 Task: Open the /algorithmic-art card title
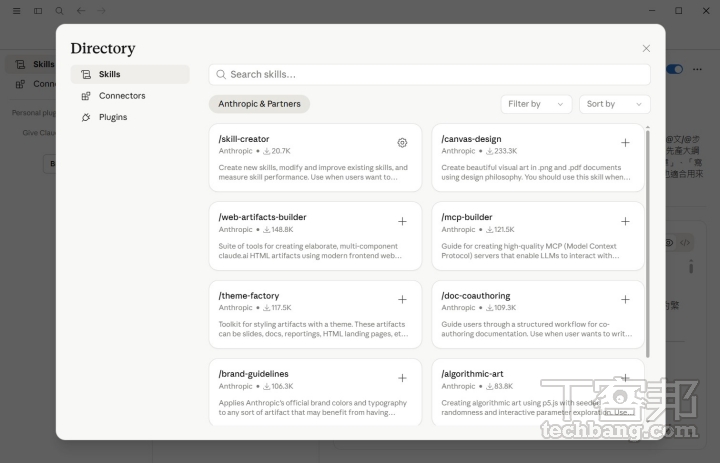click(472, 374)
